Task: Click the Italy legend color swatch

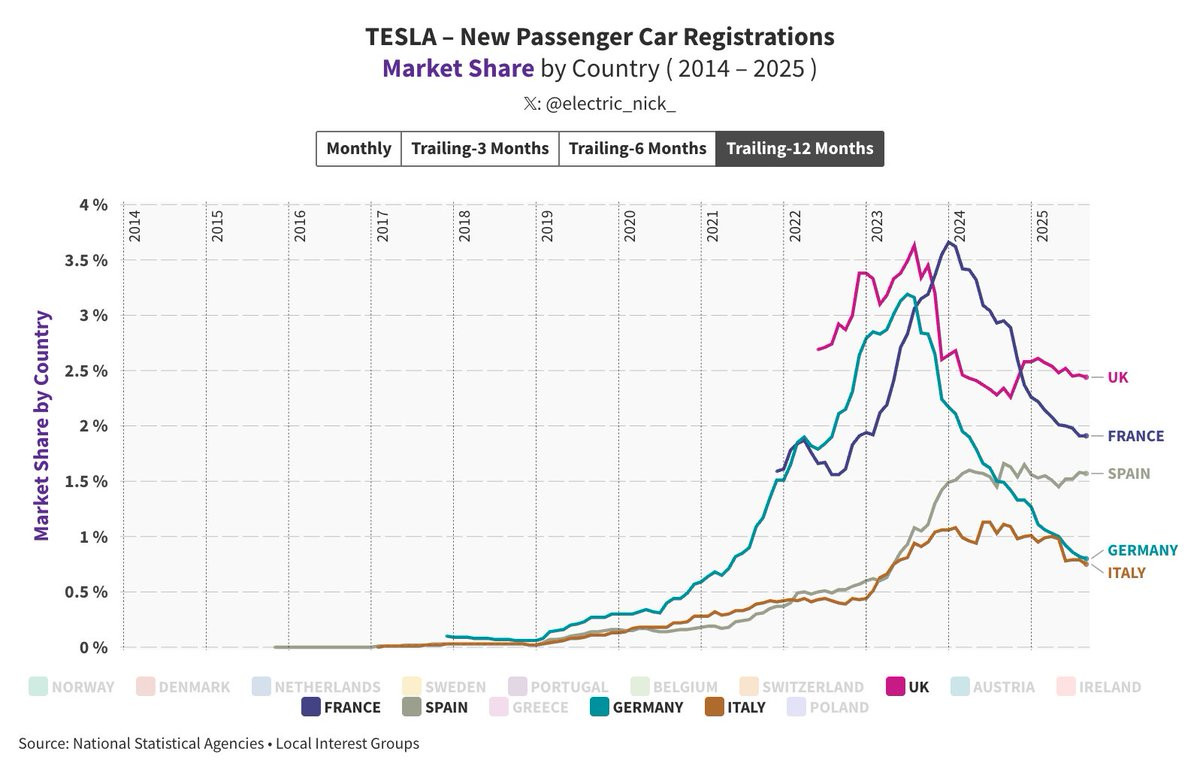Action: [x=715, y=707]
